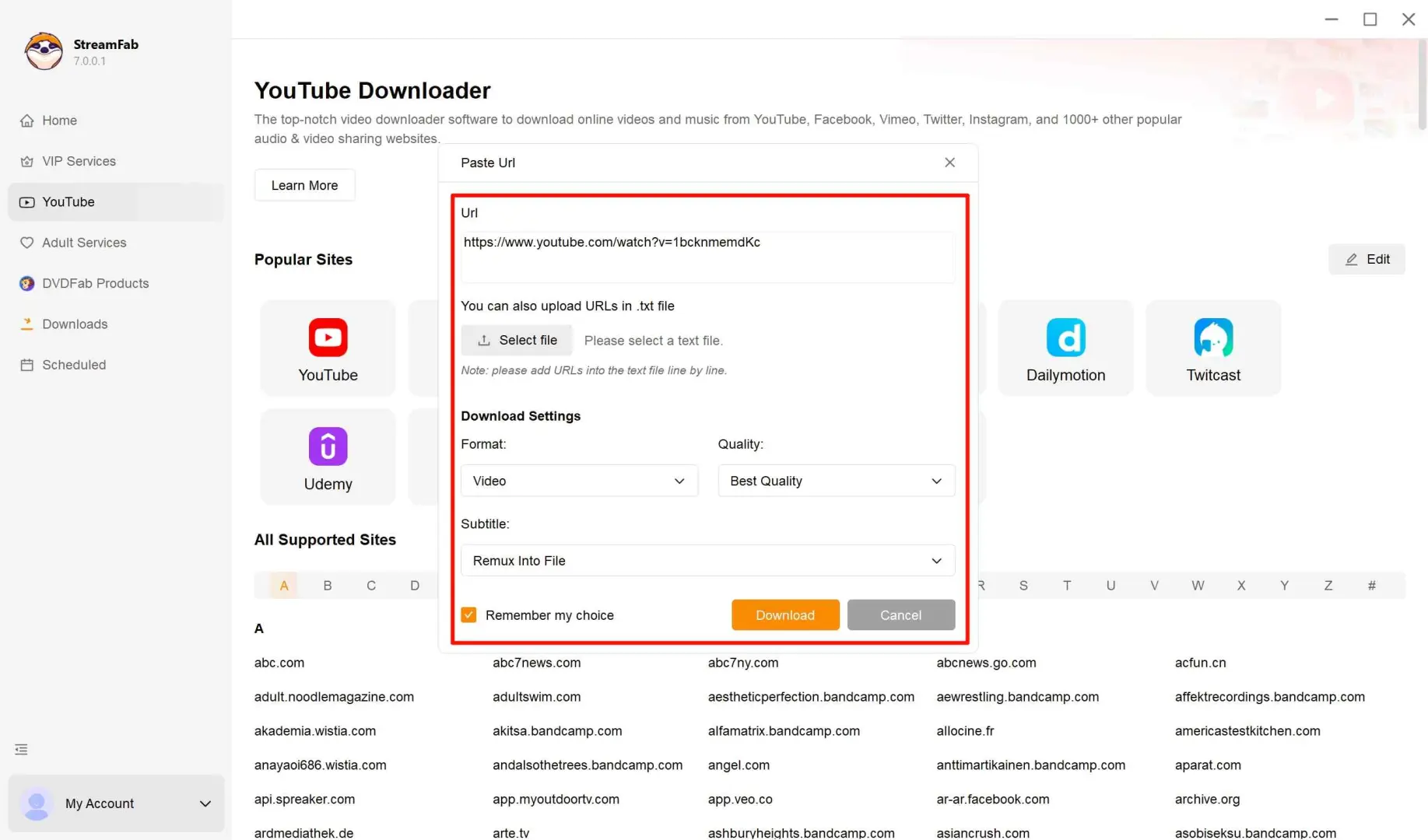Select letter W in the site index
The image size is (1428, 840).
click(x=1198, y=586)
